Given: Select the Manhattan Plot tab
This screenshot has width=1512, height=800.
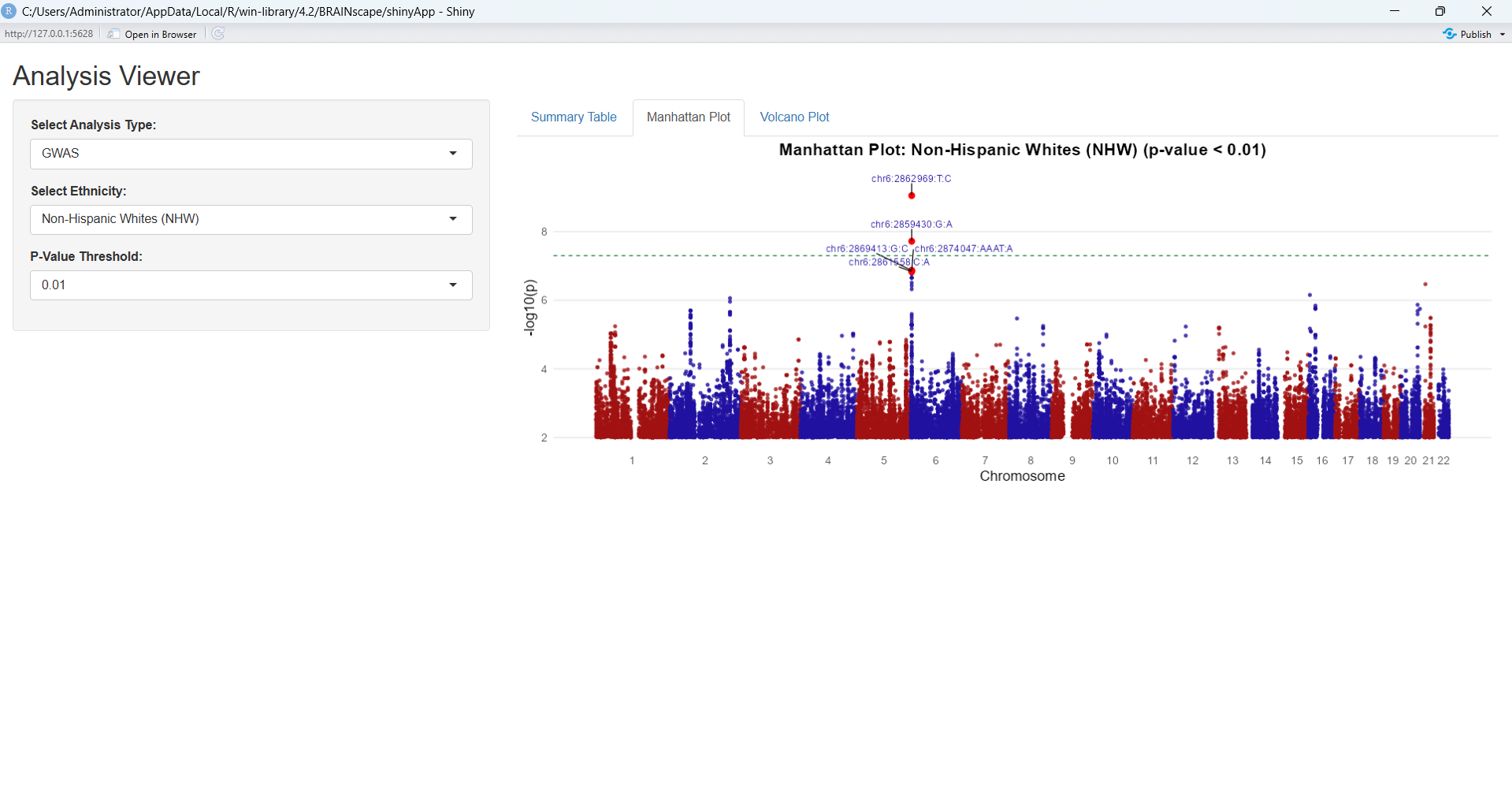Looking at the screenshot, I should pyautogui.click(x=688, y=117).
